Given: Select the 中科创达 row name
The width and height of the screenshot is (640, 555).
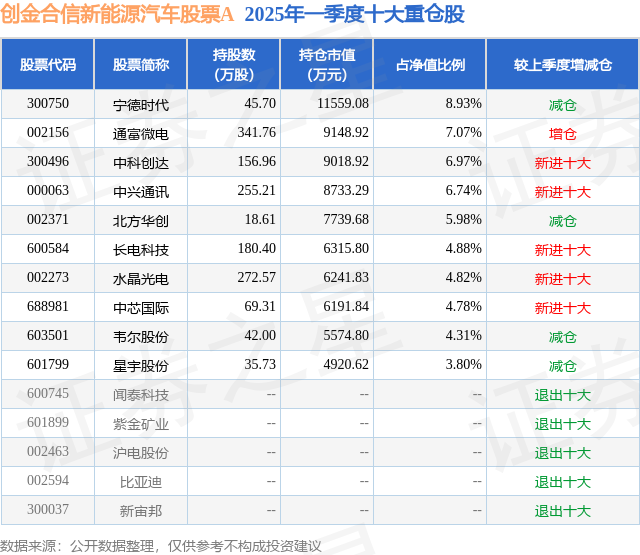Looking at the screenshot, I should [141, 163].
